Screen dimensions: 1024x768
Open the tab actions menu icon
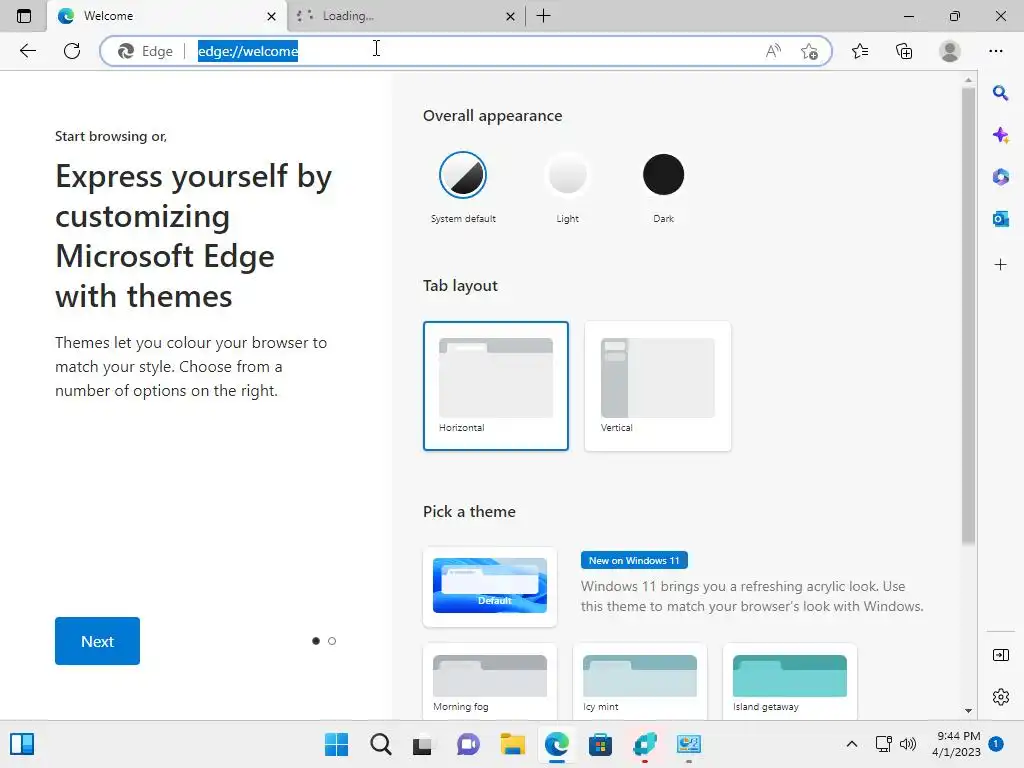(24, 16)
